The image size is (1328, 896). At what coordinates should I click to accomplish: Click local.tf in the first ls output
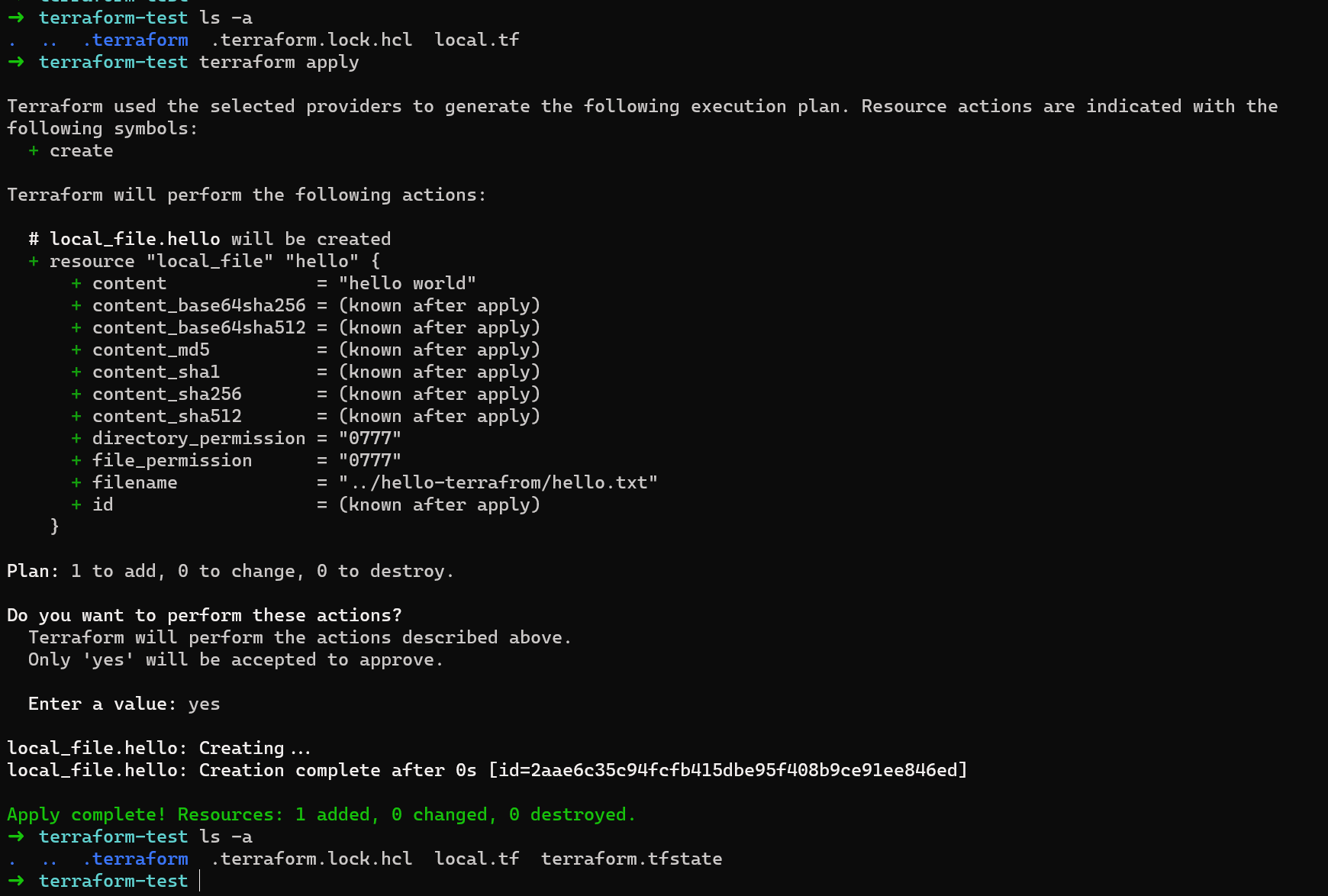[476, 40]
